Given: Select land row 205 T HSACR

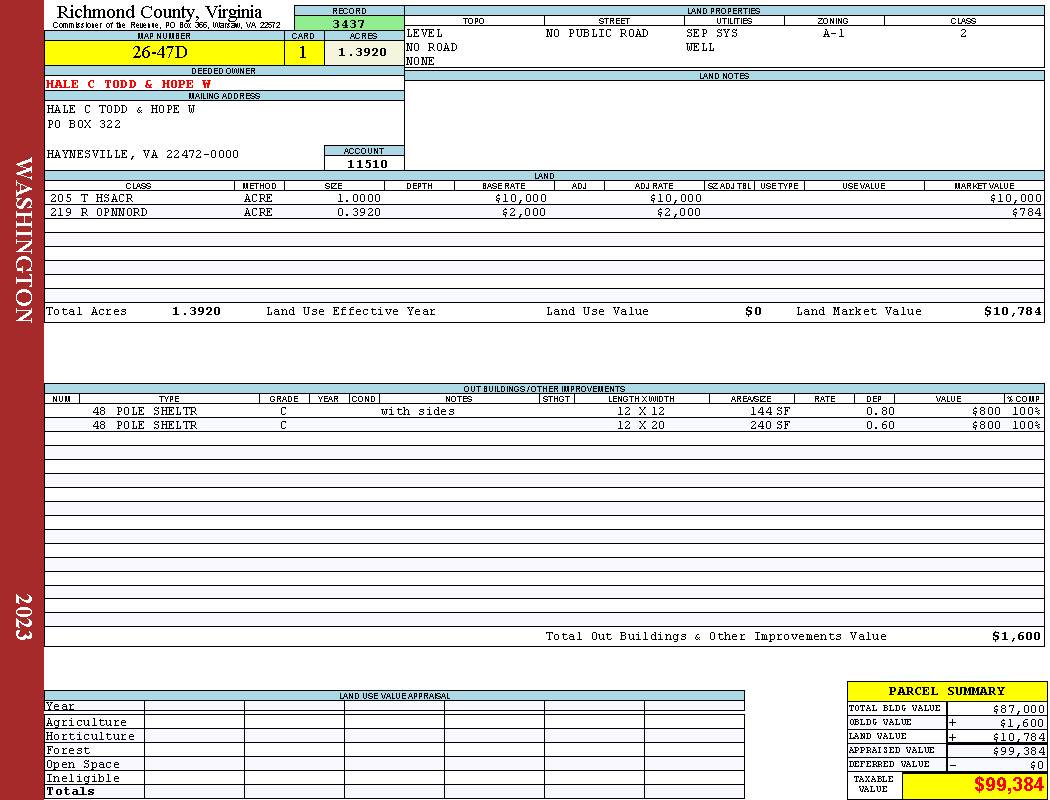Looking at the screenshot, I should [544, 198].
